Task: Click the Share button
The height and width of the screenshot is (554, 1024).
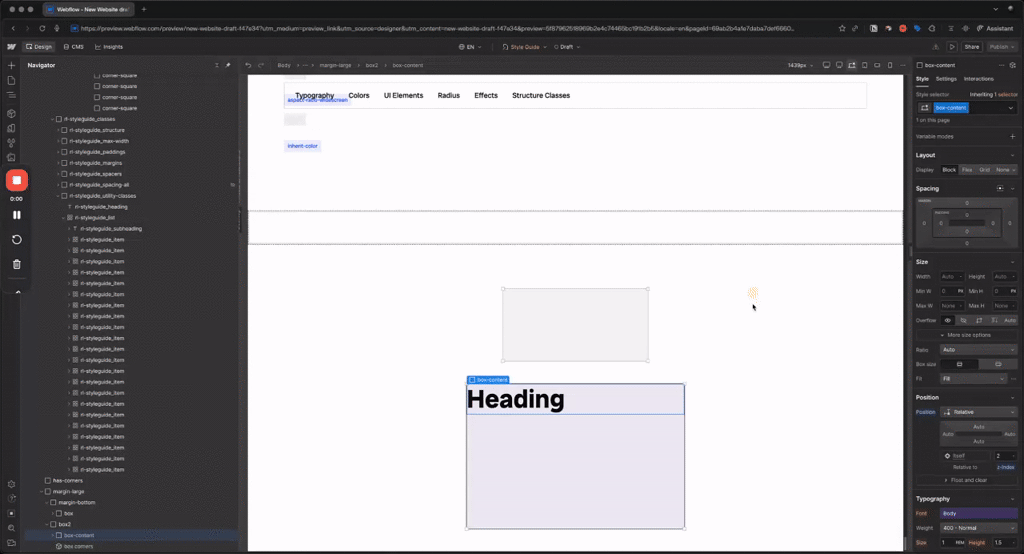Action: pyautogui.click(x=972, y=47)
